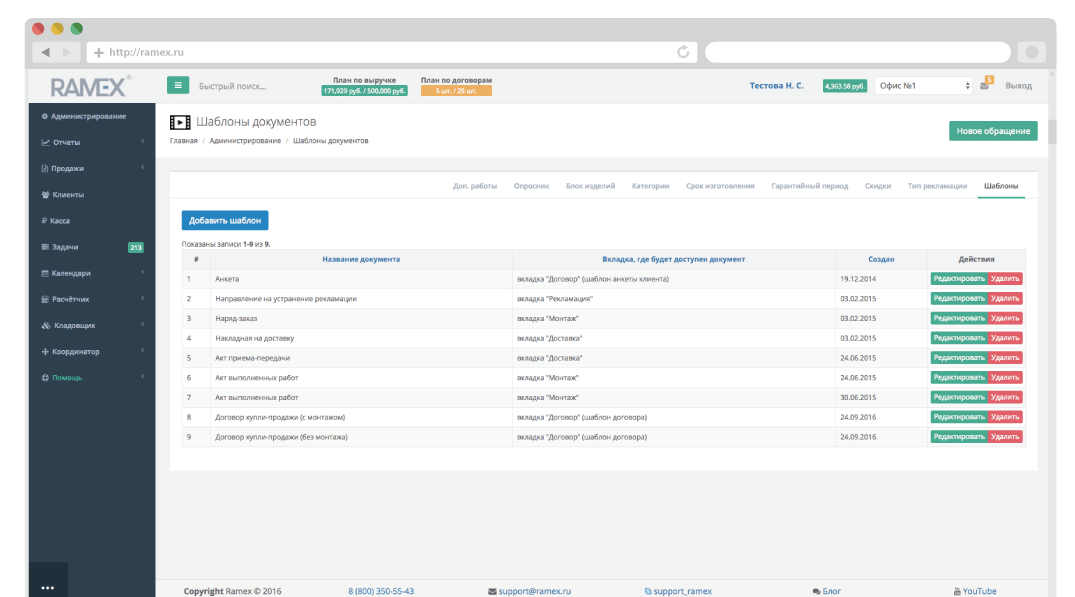Screen dimensions: 1075x597
Task: Switch to the Тип рекламации tab
Action: click(x=937, y=186)
